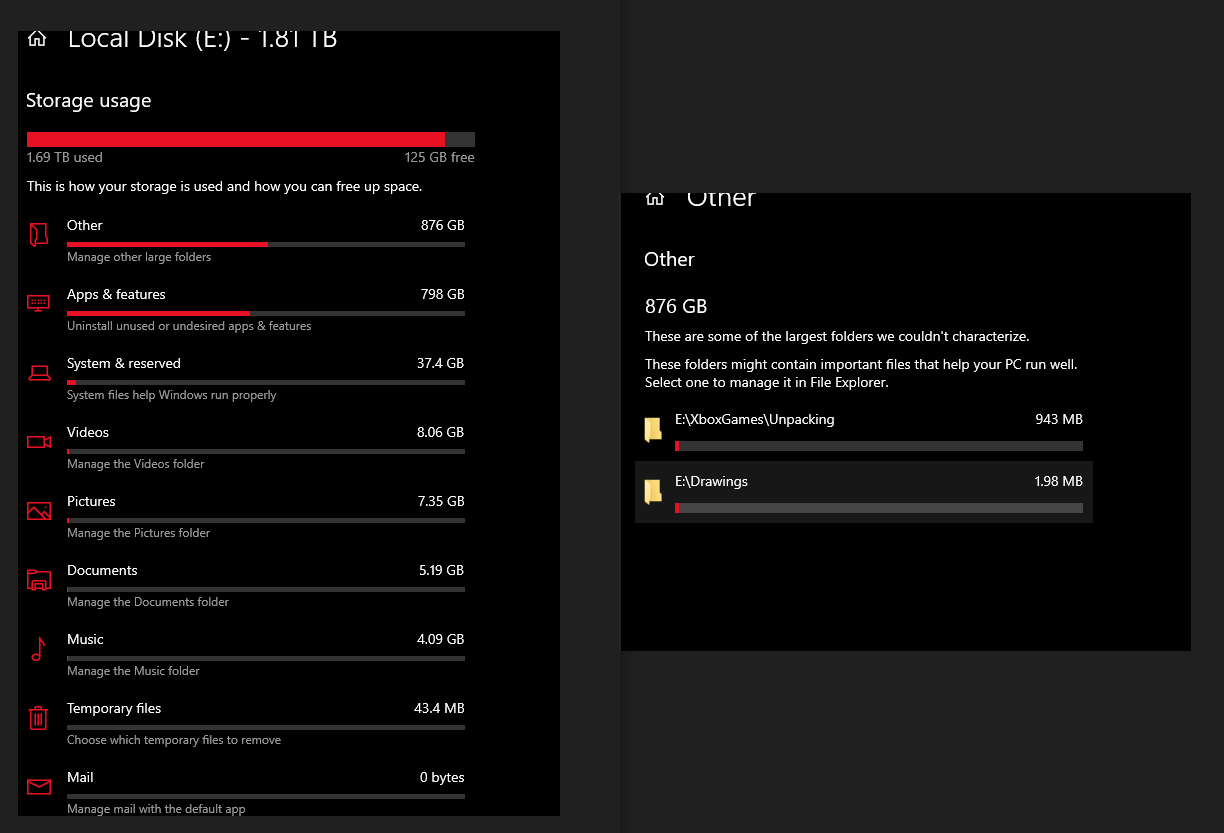Screen dimensions: 1224x833
Task: Open the Videos storage category
Action: point(246,447)
